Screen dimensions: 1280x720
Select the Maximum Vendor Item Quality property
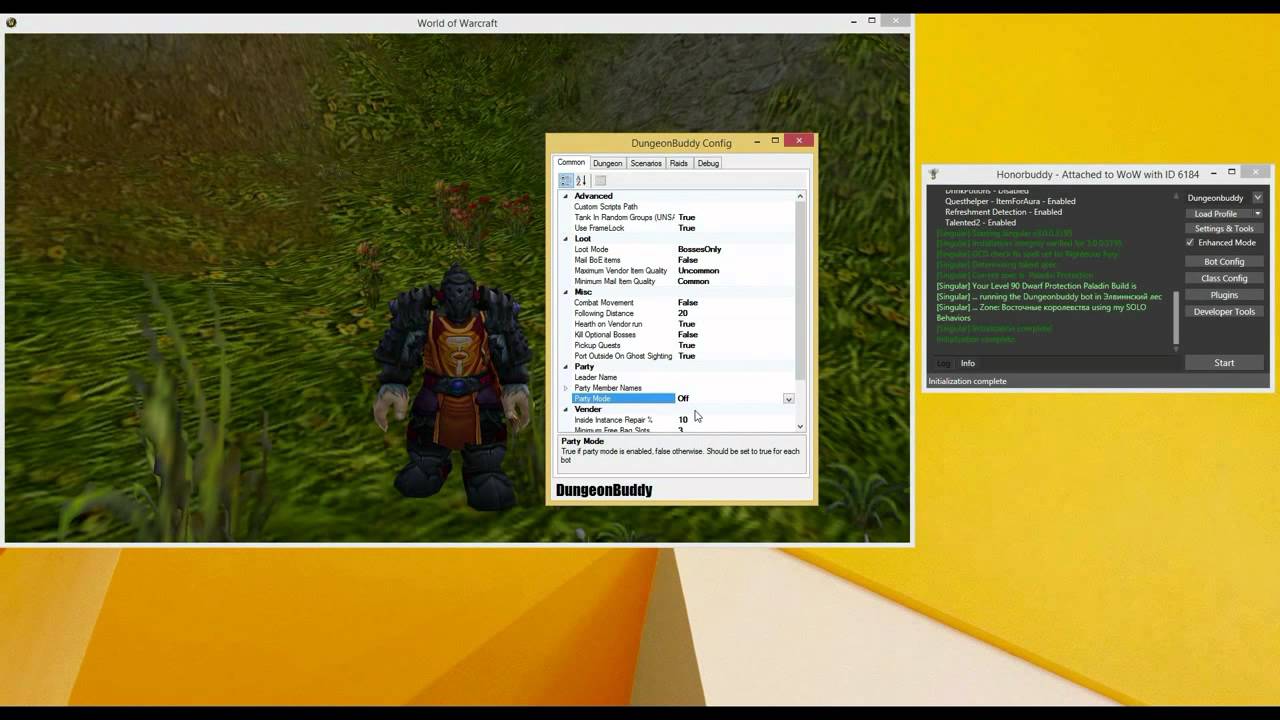pos(621,271)
